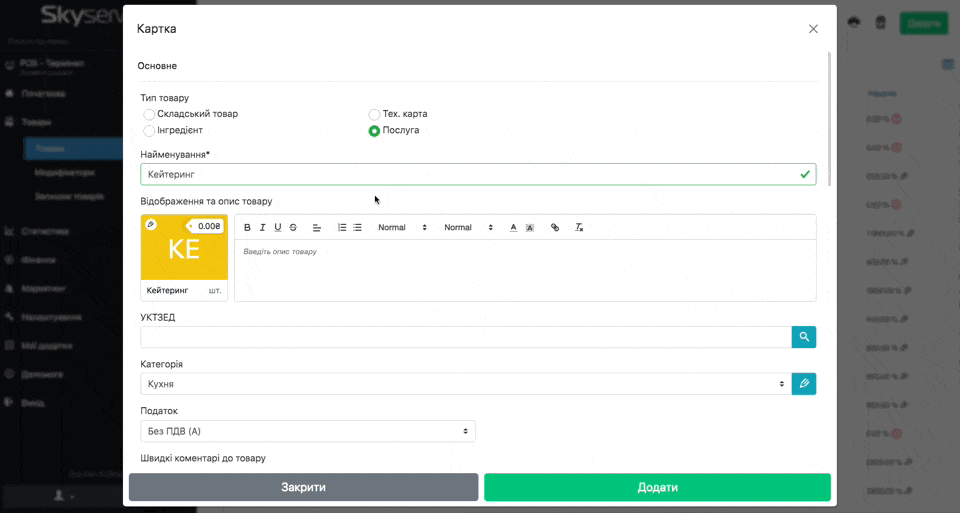Insert a bulleted list in description
This screenshot has width=960, height=513.
tap(357, 228)
